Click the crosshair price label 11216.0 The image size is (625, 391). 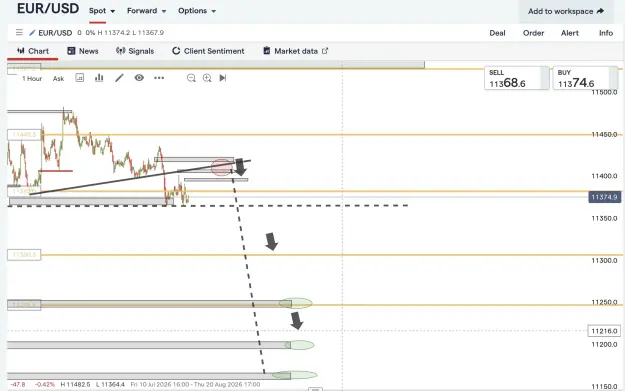tap(604, 331)
